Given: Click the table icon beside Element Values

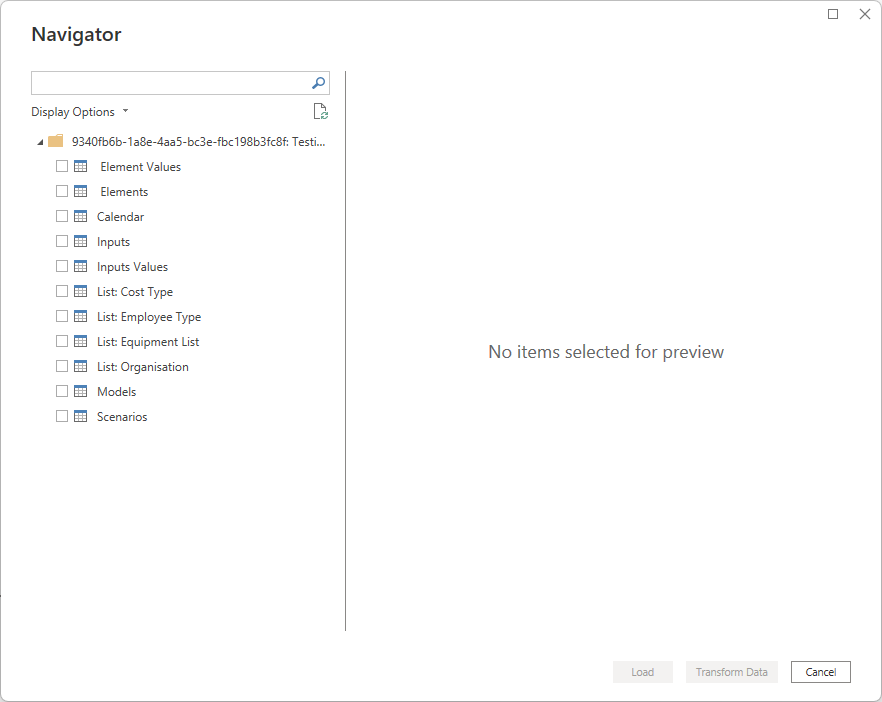Looking at the screenshot, I should 81,166.
